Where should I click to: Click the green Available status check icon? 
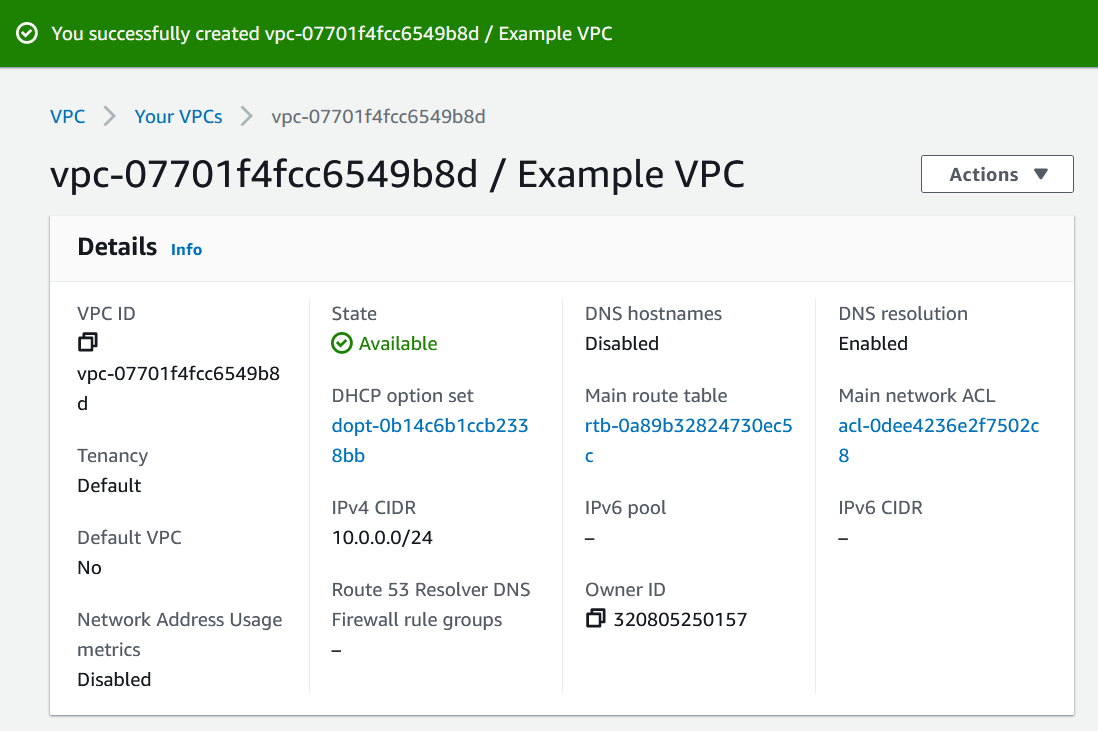pyautogui.click(x=341, y=343)
